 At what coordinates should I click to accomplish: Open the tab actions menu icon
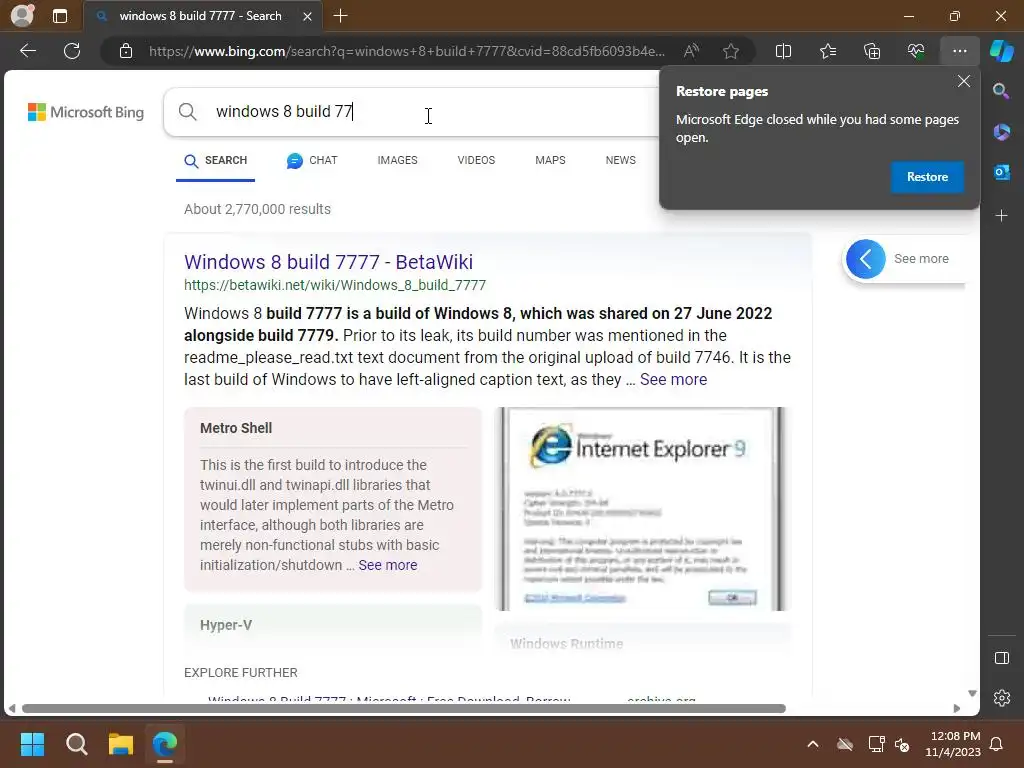(60, 16)
